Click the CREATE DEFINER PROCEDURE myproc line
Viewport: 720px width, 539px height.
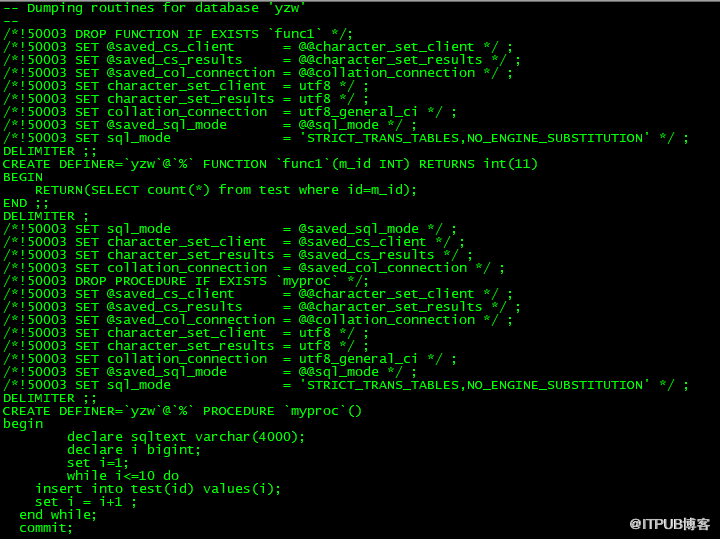click(182, 411)
